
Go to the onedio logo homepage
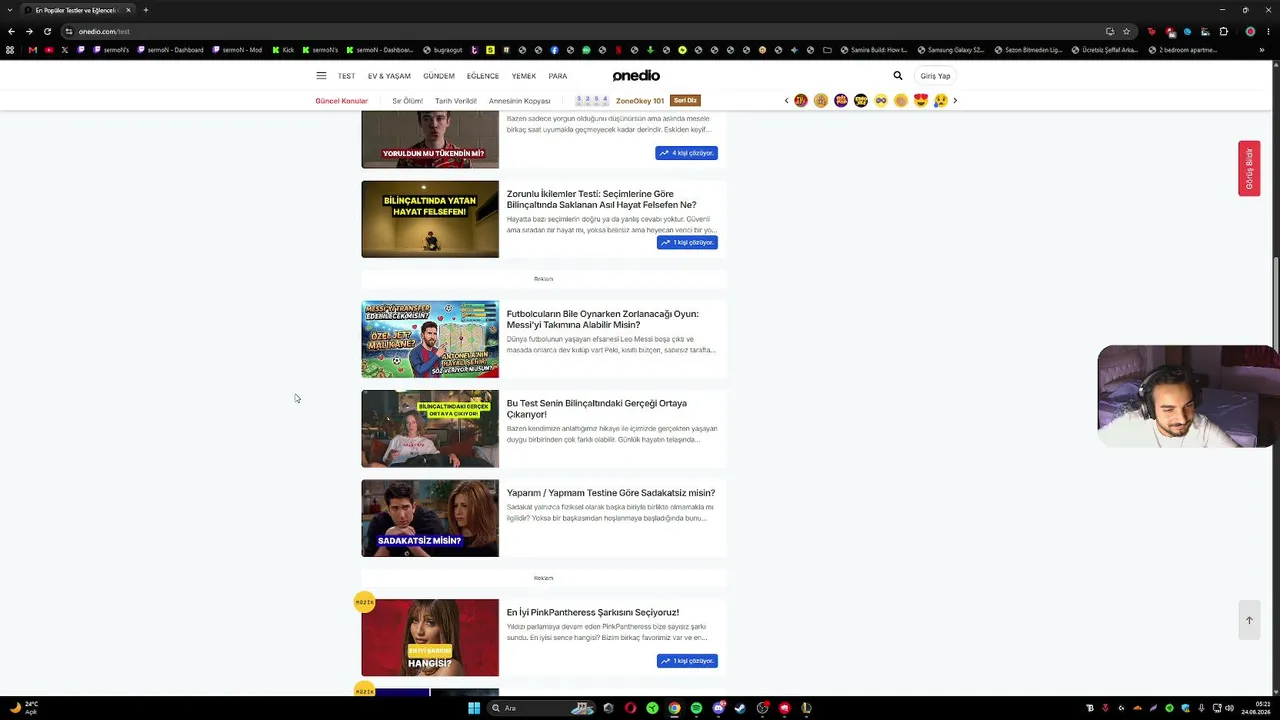point(636,76)
